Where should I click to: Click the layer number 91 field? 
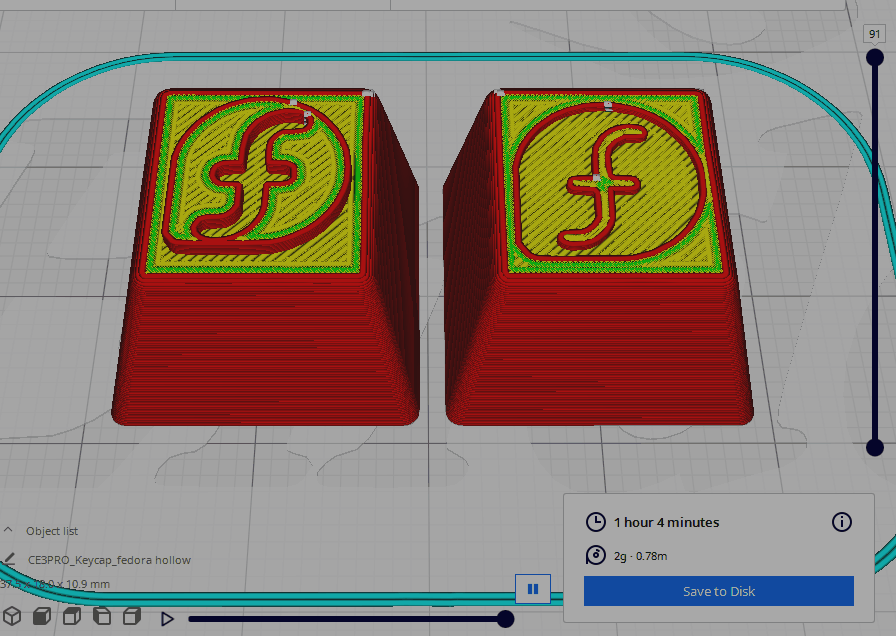tap(874, 34)
